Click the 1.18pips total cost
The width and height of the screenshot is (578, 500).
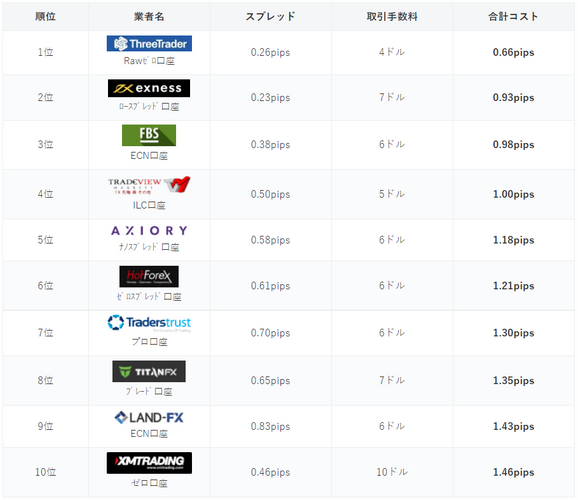click(513, 240)
